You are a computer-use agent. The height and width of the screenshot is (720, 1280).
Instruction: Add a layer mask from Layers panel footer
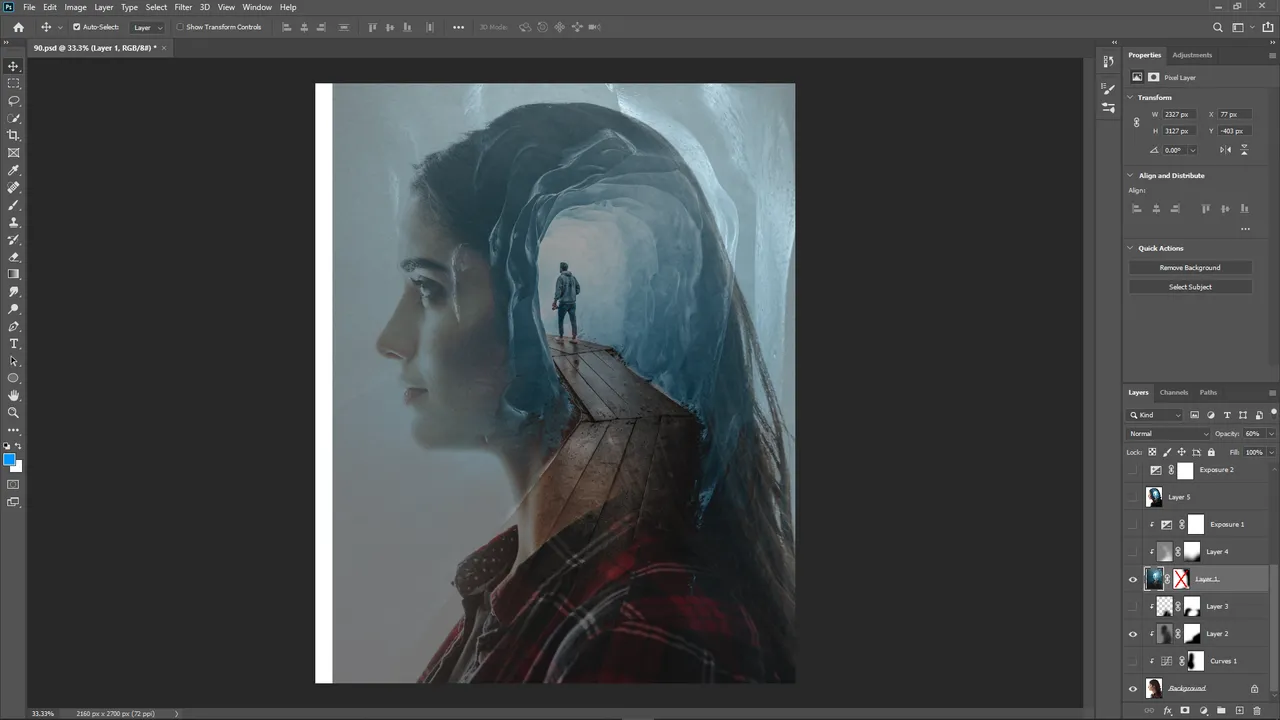[x=1185, y=711]
